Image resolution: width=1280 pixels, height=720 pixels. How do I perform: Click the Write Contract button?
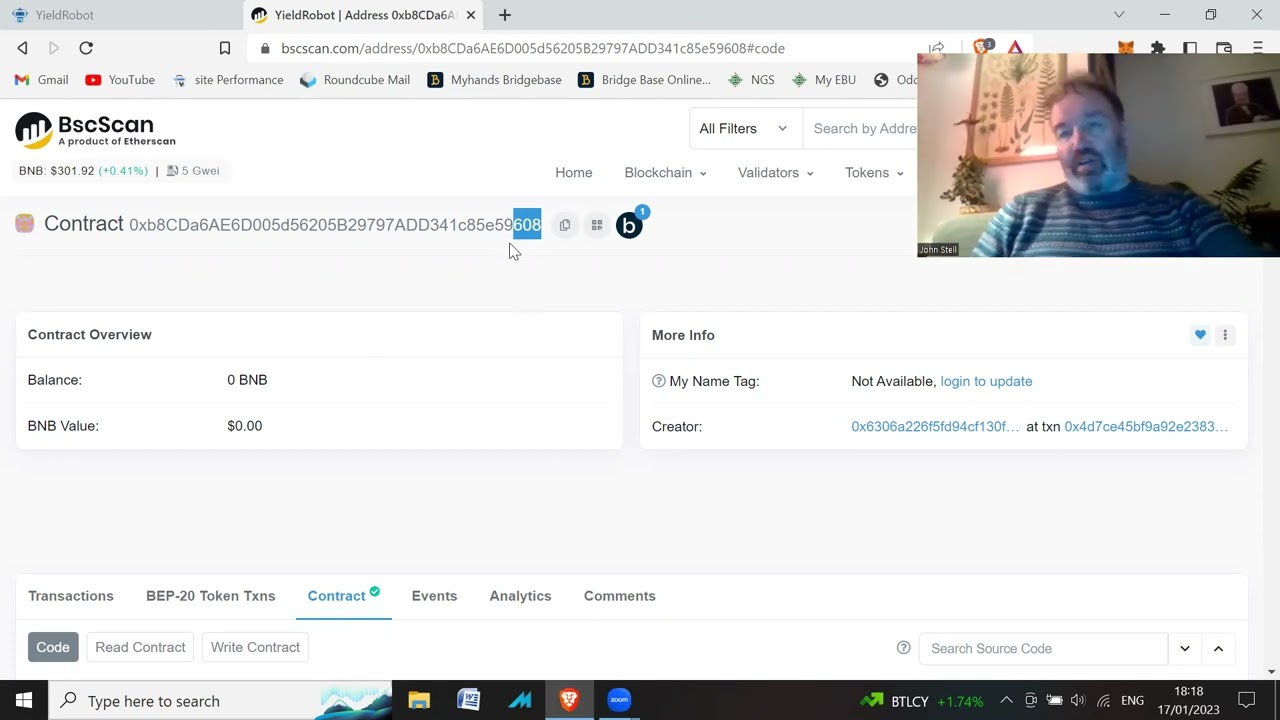click(255, 647)
